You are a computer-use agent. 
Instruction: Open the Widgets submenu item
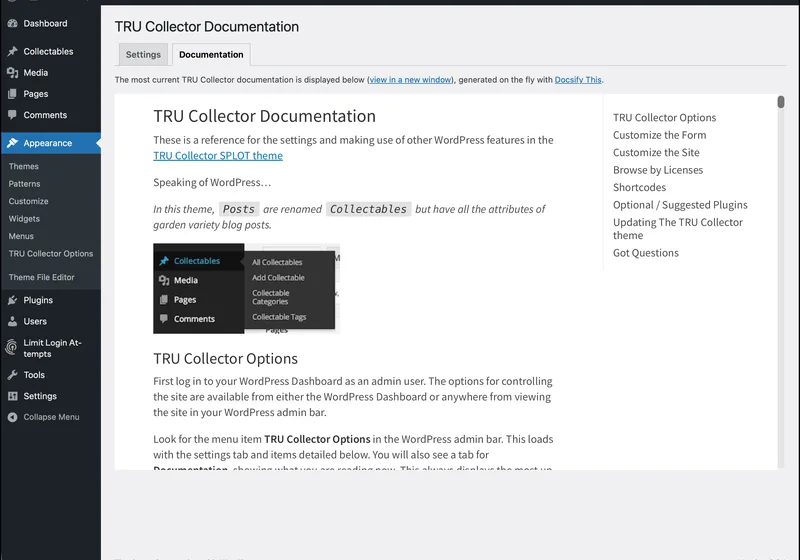24,219
